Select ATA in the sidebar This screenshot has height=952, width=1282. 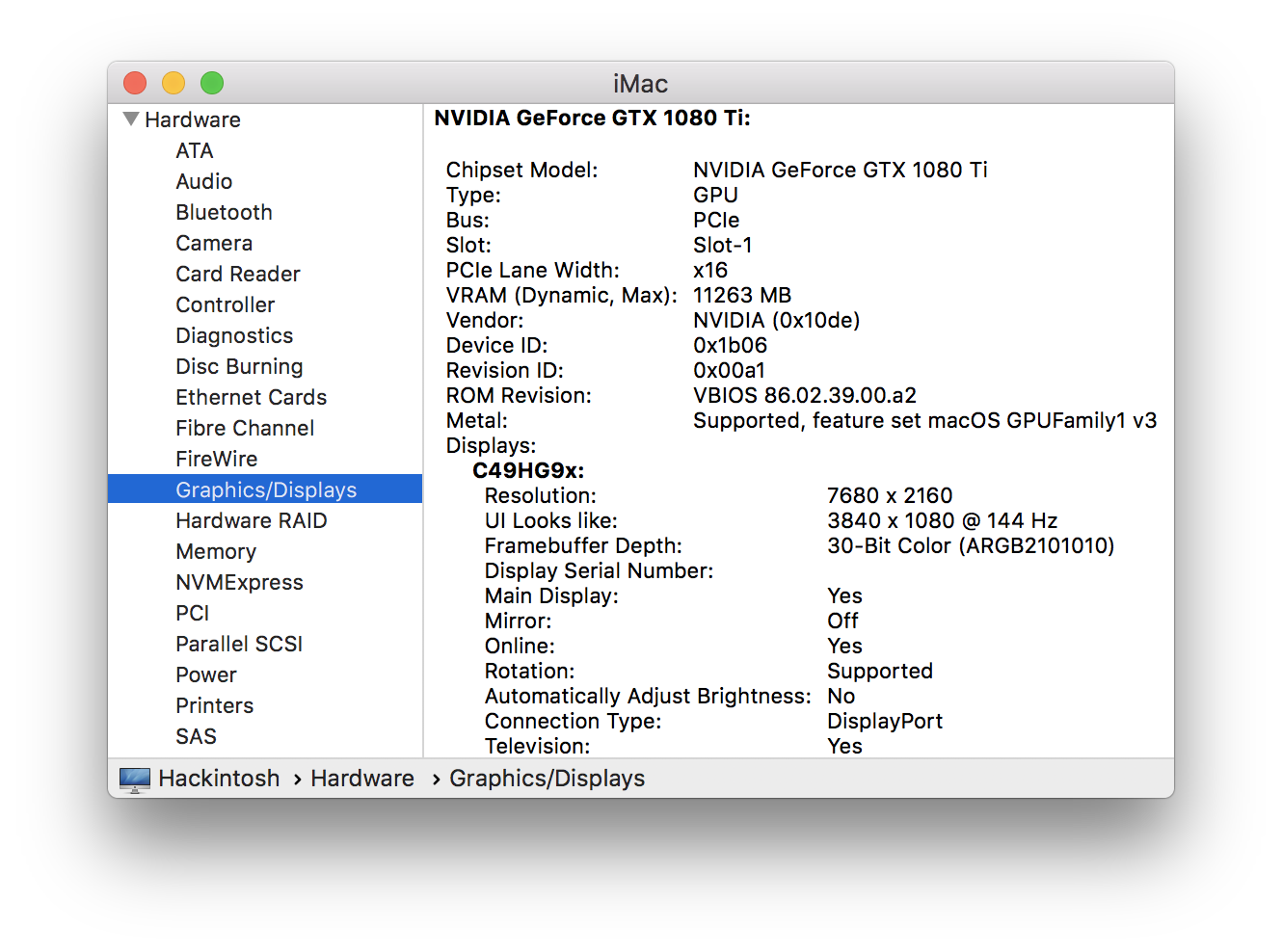tap(195, 150)
